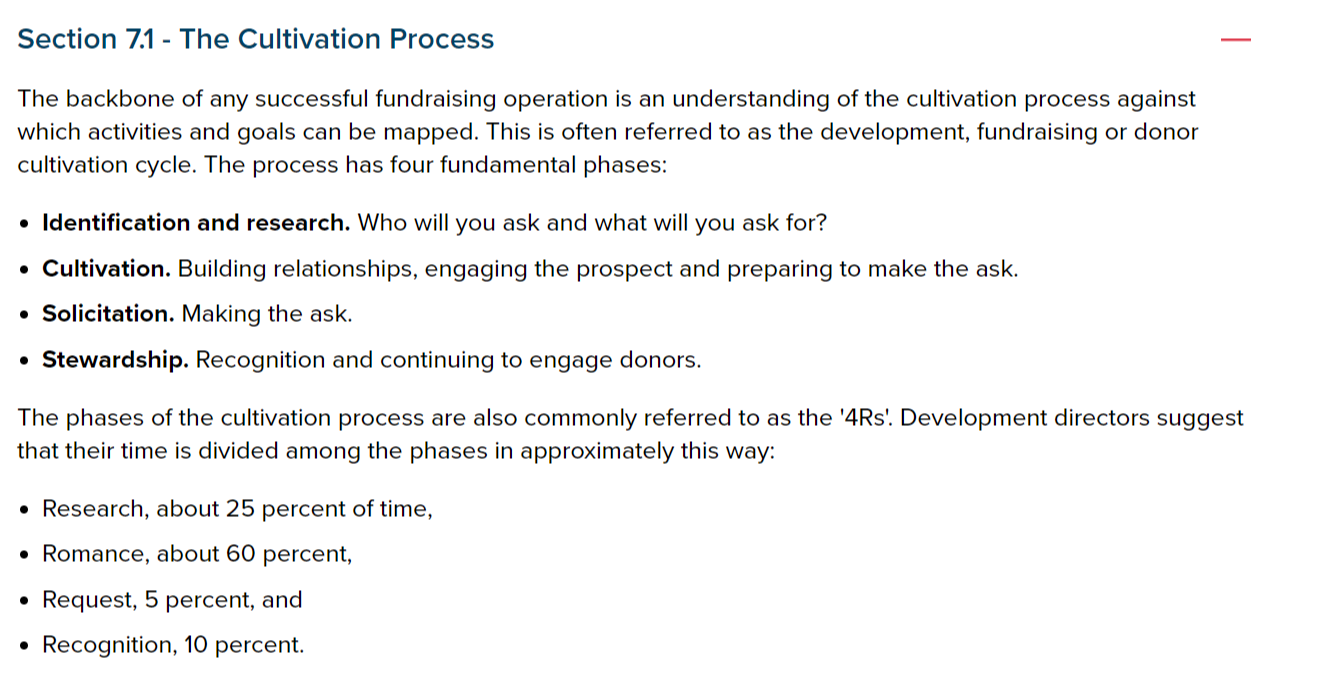Click the intro sentence starting 'The backbone'
1335x679 pixels.
pyautogui.click(x=607, y=131)
